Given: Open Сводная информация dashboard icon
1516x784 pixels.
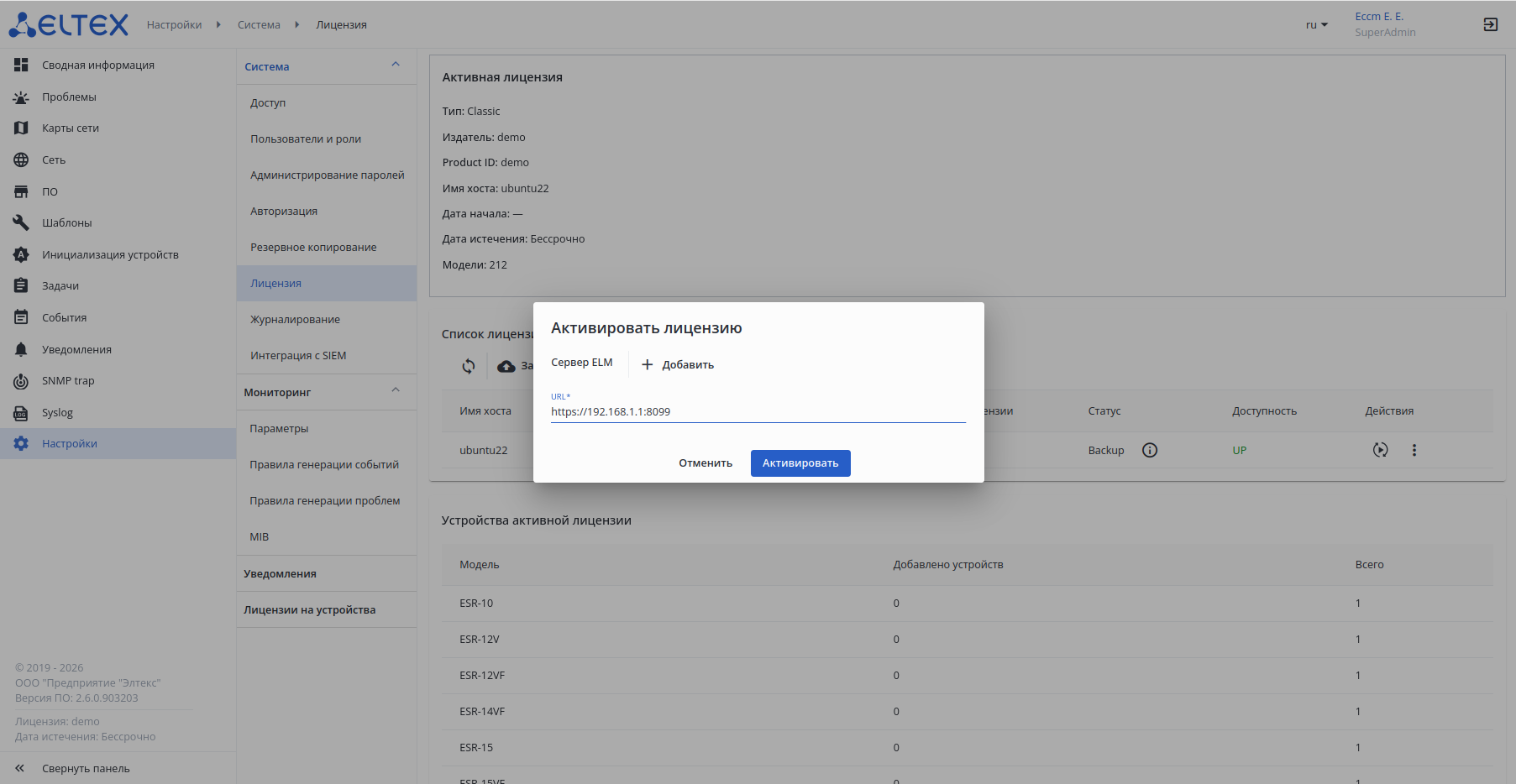Looking at the screenshot, I should pos(21,65).
